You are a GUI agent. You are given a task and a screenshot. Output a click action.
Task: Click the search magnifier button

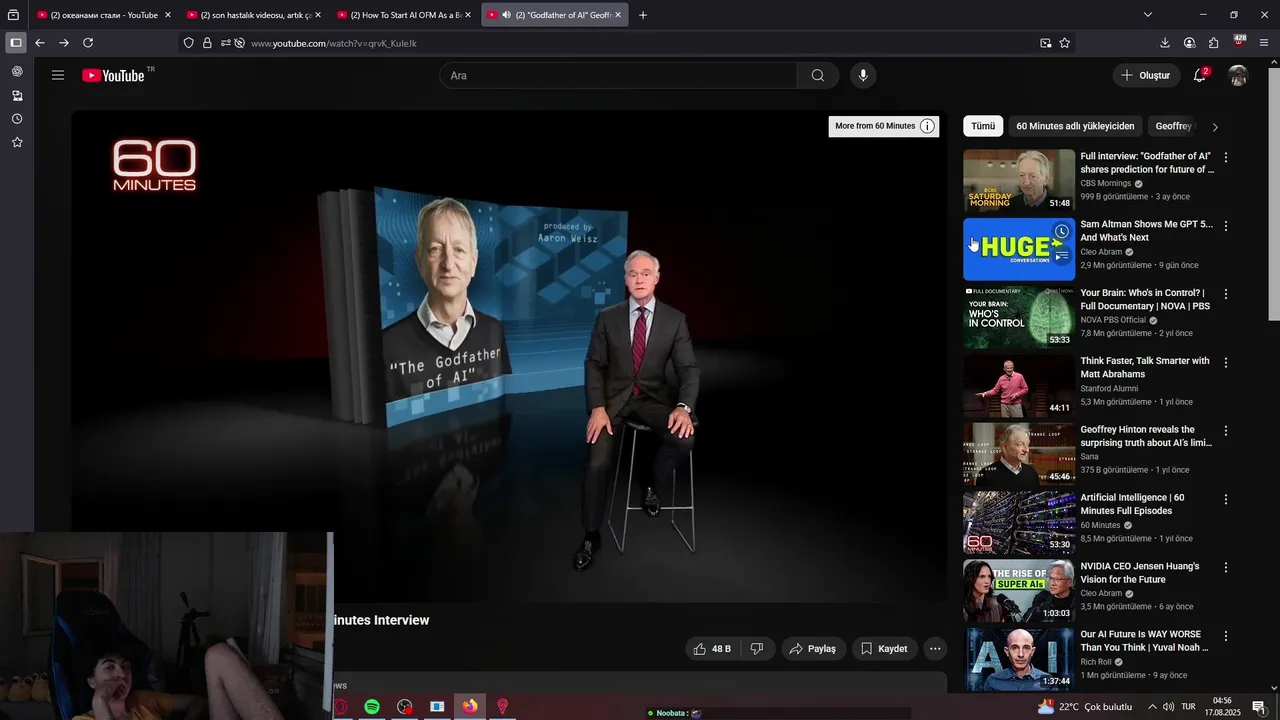click(818, 75)
